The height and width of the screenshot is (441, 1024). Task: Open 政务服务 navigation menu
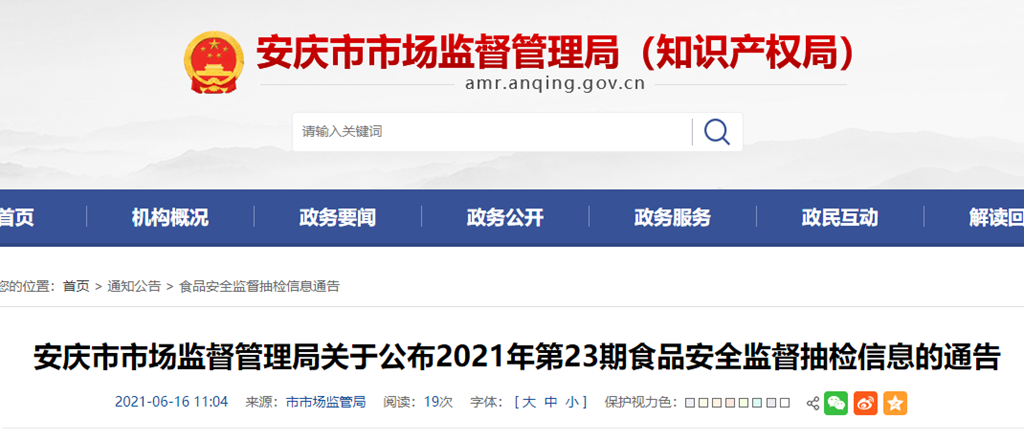672,218
